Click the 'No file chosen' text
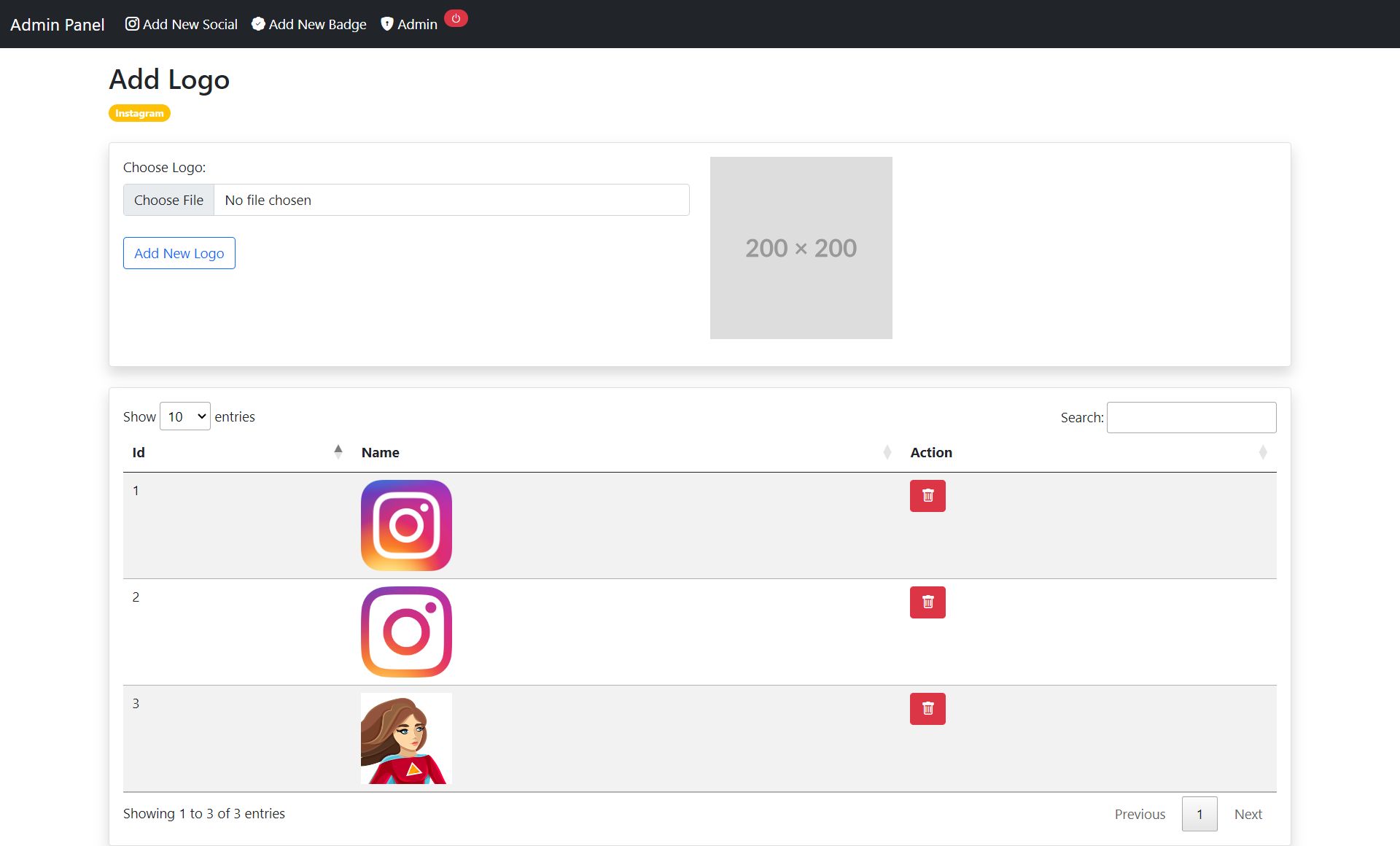Screen dimensions: 1400x846 268,200
